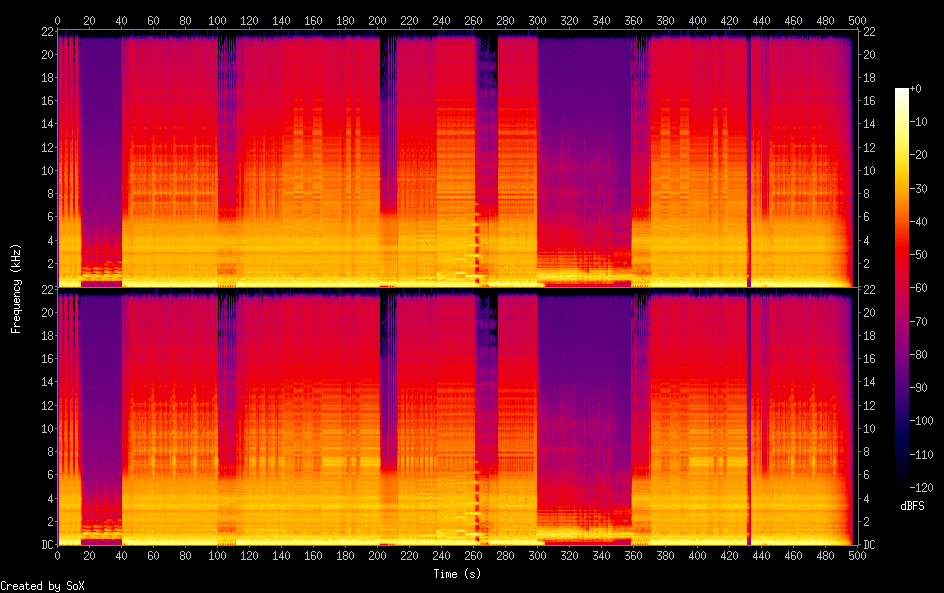The width and height of the screenshot is (944, 593).
Task: Click the "0" tick on the bottom time axis
Action: (57, 556)
